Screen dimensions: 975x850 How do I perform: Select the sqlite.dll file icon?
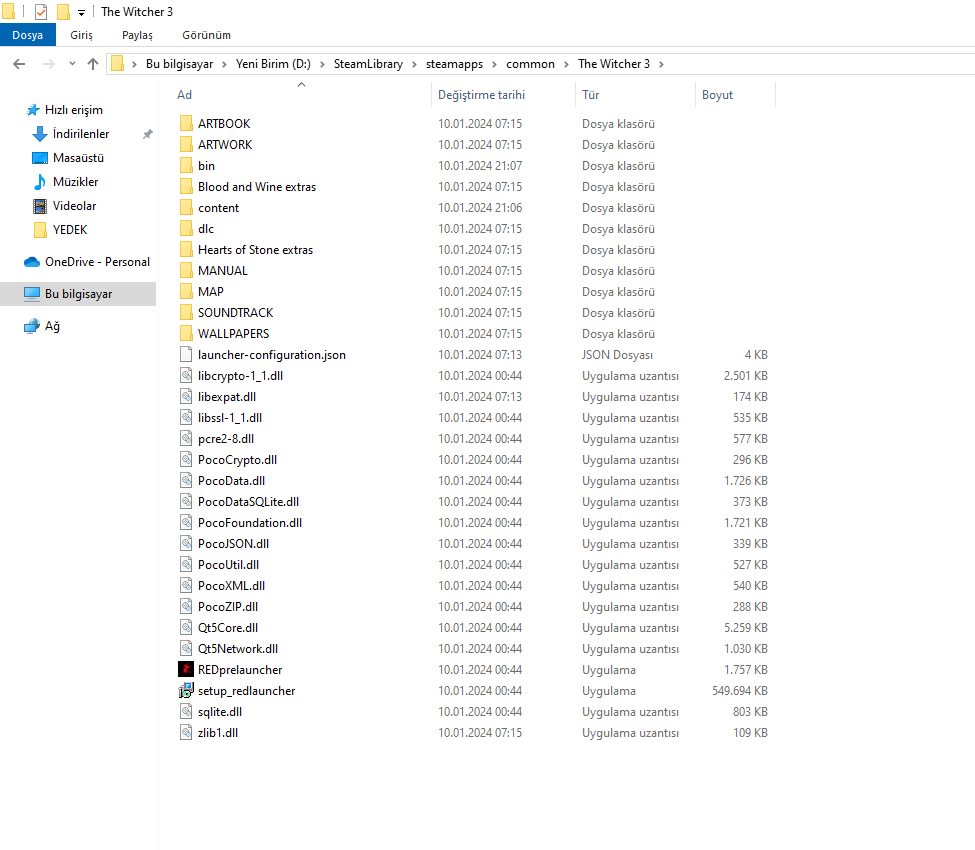pyautogui.click(x=186, y=712)
